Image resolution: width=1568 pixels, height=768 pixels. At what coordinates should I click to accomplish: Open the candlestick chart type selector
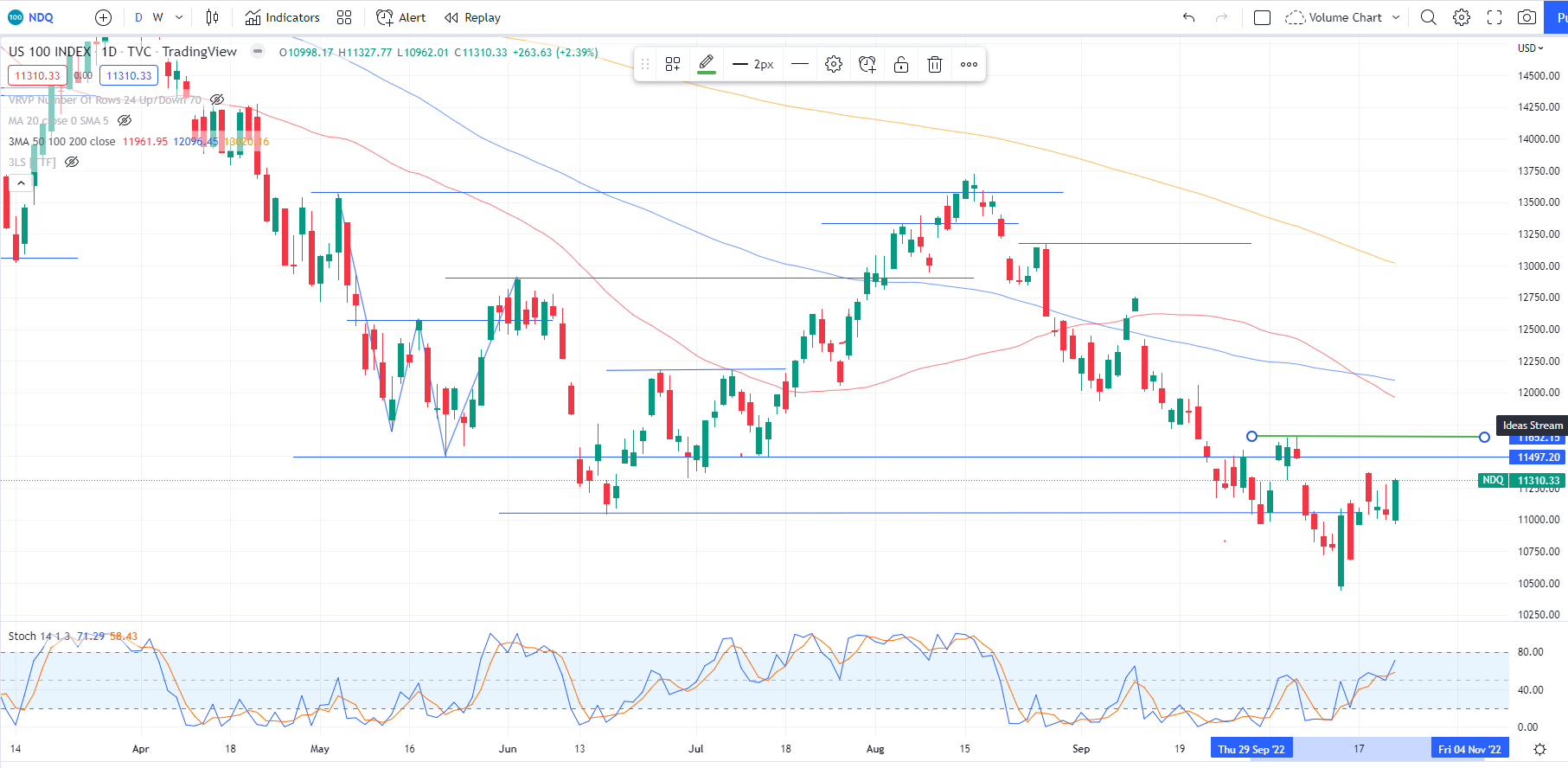(213, 17)
